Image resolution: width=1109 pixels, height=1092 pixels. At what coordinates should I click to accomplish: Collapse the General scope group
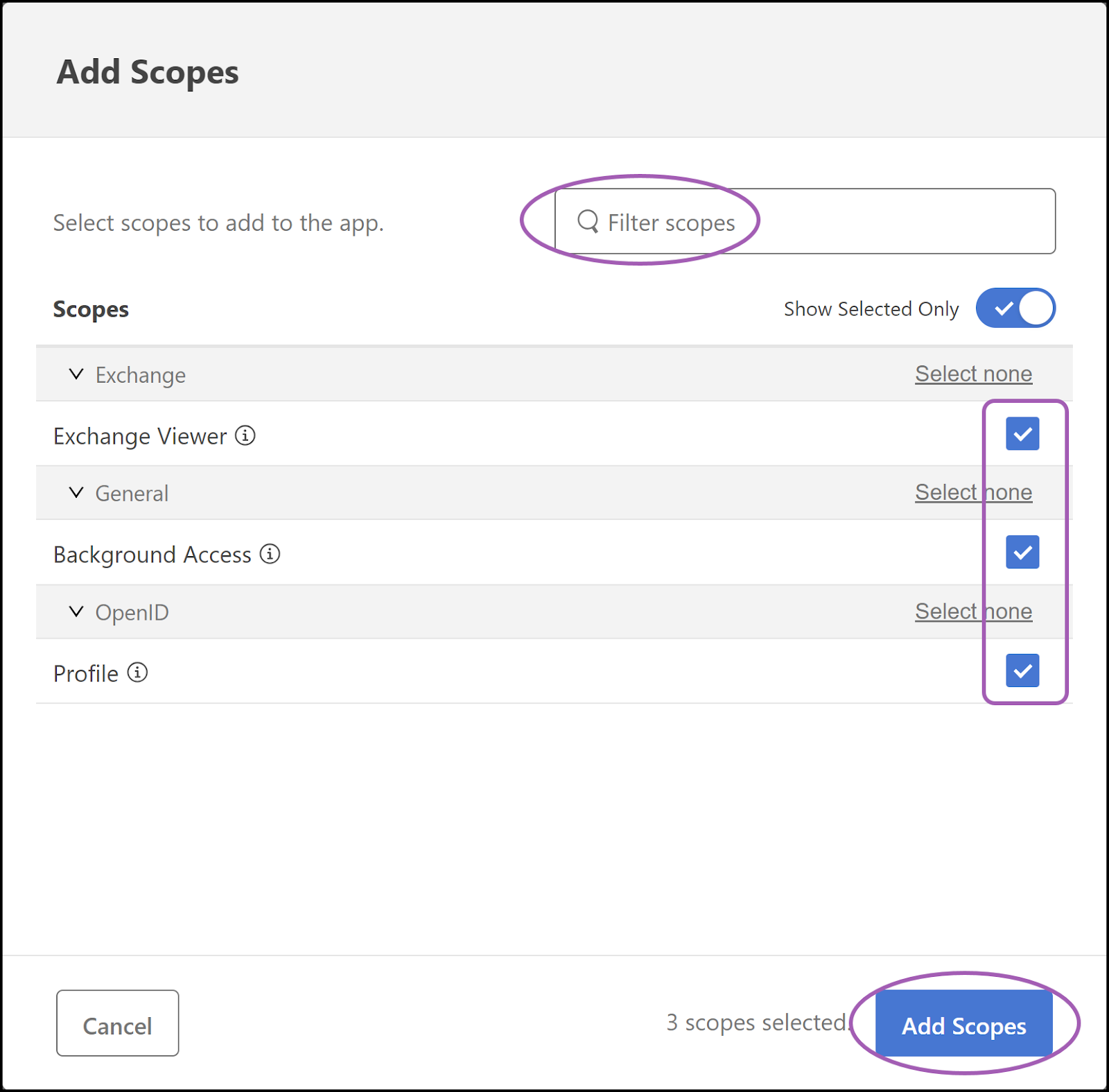pyautogui.click(x=76, y=492)
